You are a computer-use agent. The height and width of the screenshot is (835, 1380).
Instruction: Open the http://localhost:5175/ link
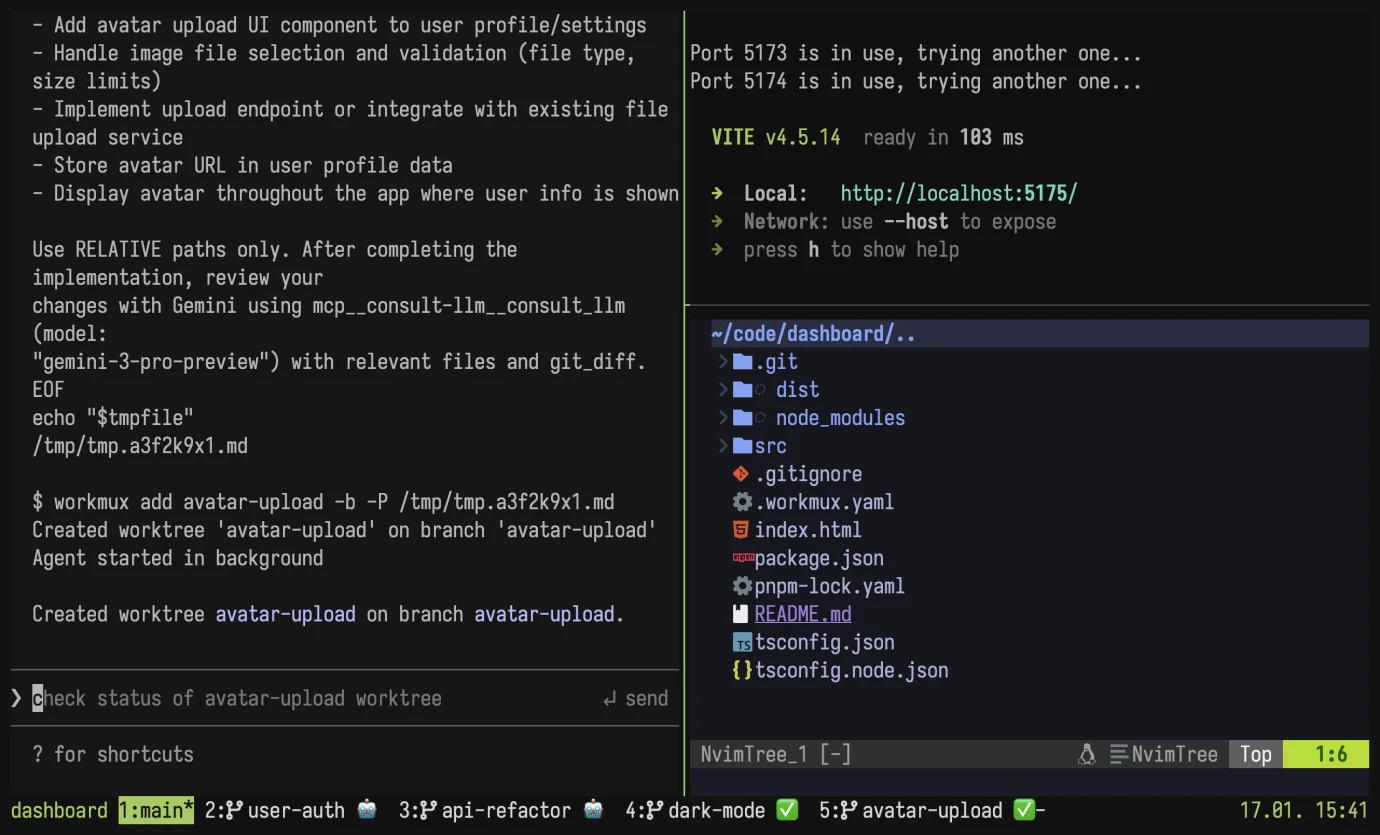pos(959,194)
